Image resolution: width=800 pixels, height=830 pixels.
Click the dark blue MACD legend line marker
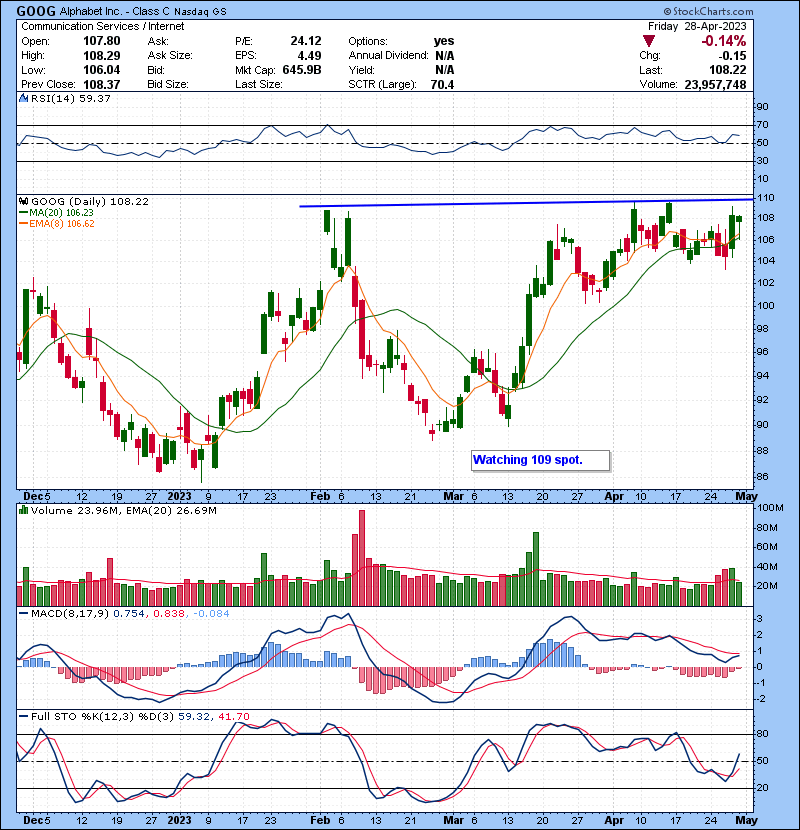[24, 614]
